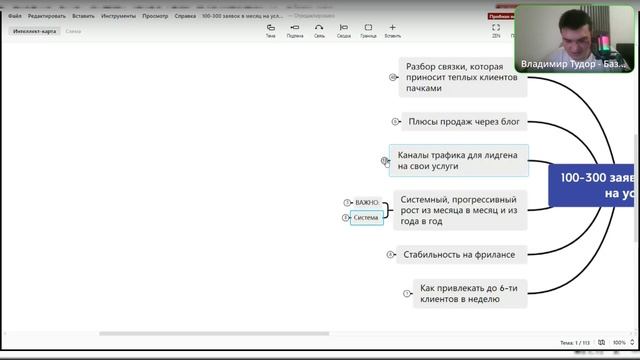Open the Вставить menu in menu bar

83,16
